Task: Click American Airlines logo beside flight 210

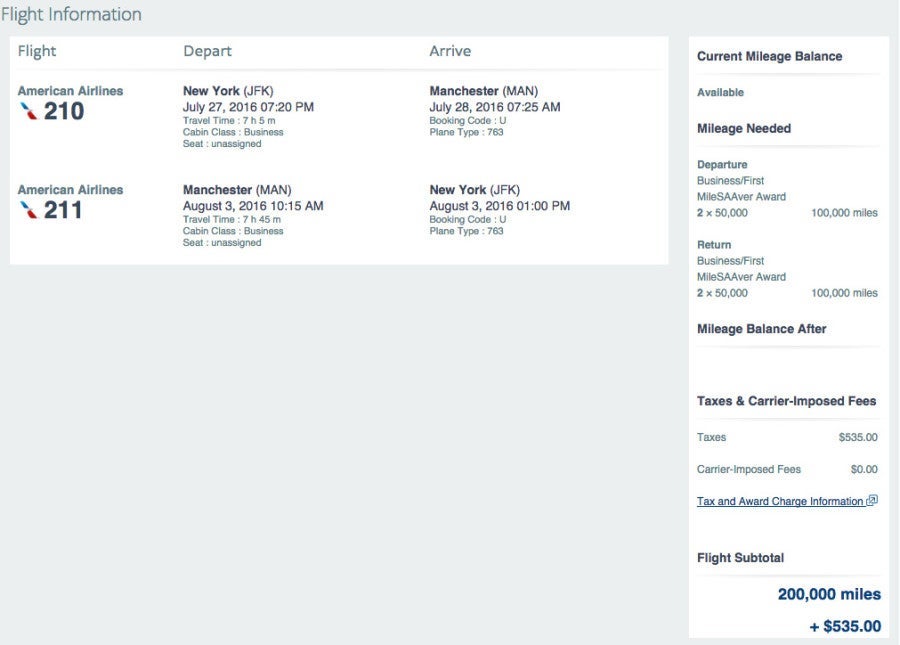Action: (29, 111)
